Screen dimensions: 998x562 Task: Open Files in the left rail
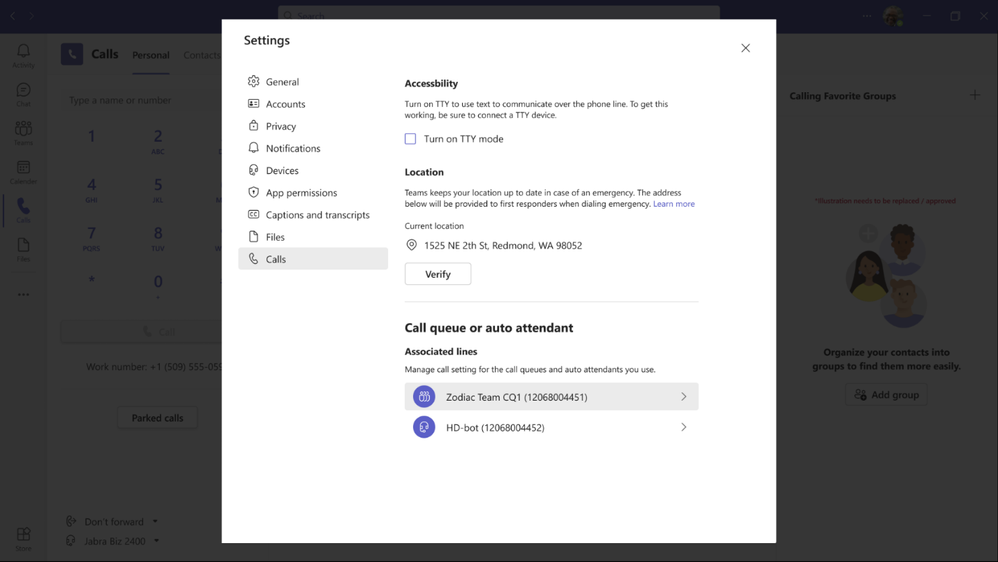point(23,249)
